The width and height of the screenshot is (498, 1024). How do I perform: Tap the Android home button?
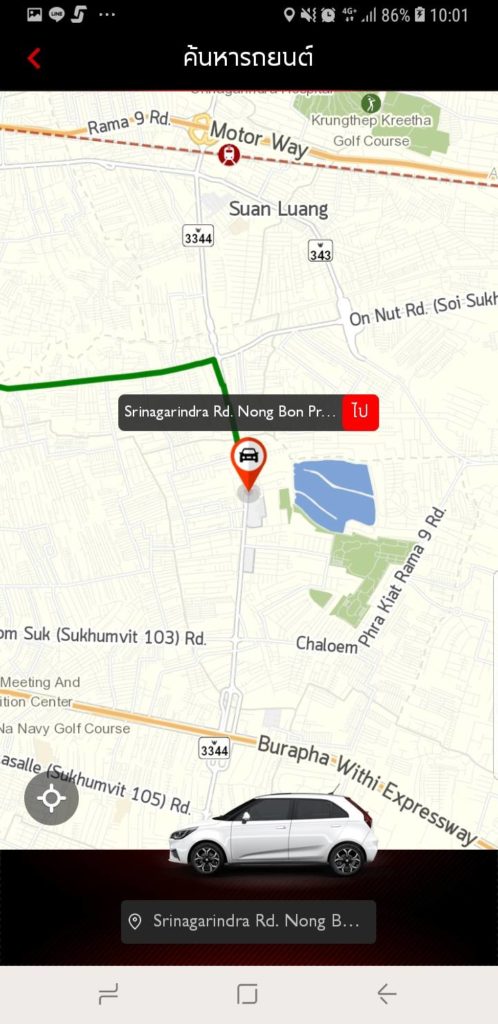(x=247, y=994)
